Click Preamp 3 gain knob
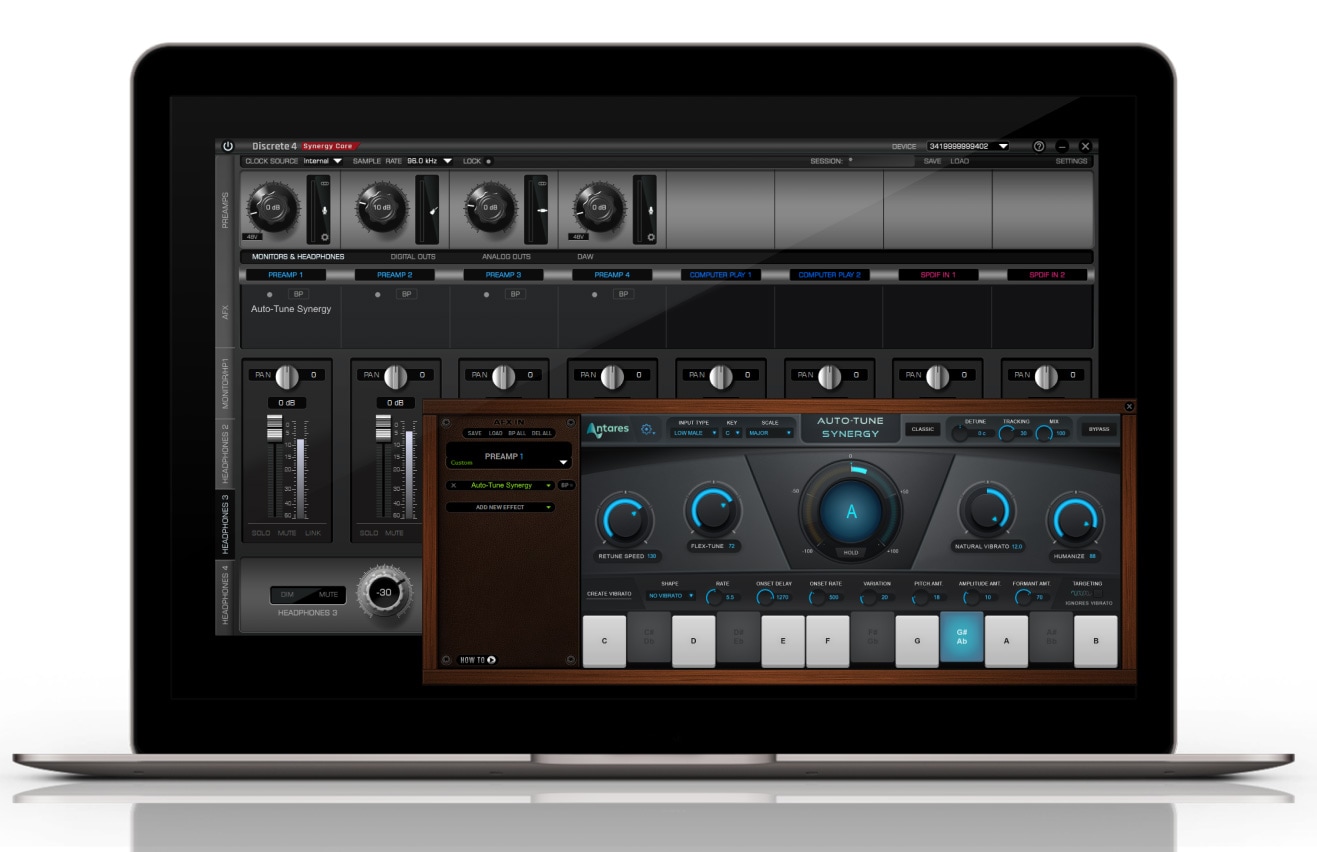This screenshot has width=1317, height=852. [491, 209]
